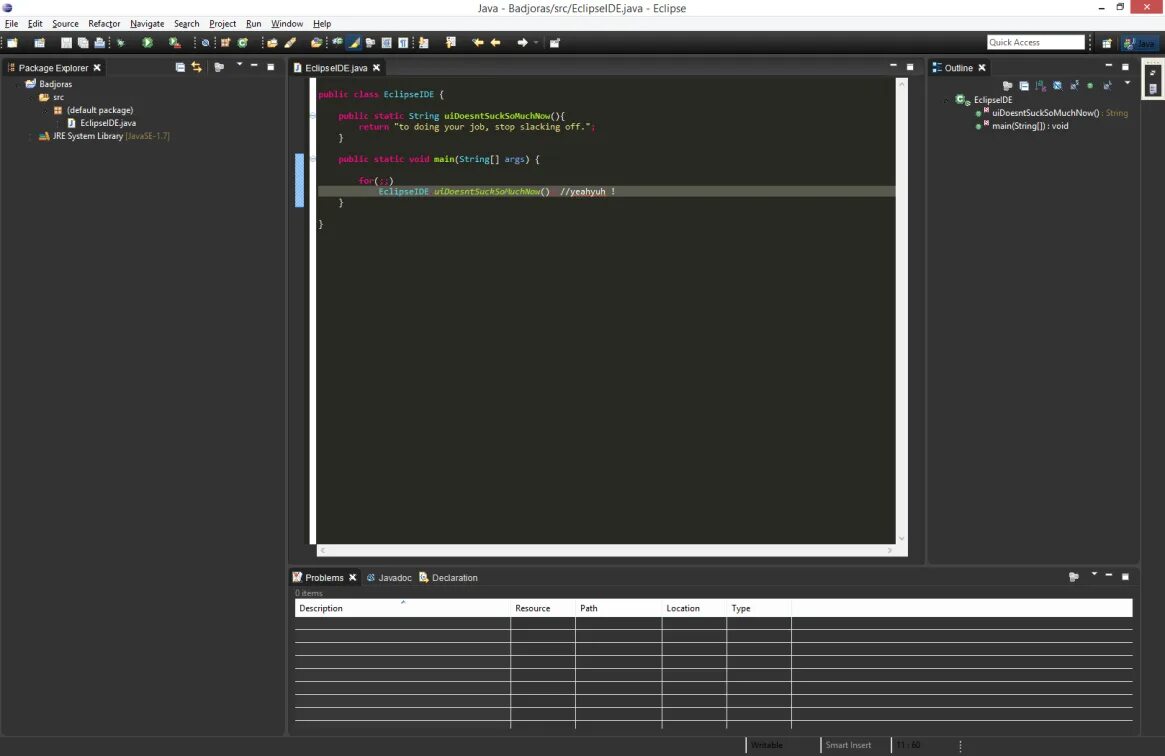Launch Debug with the bug icon
The width and height of the screenshot is (1165, 756).
(x=120, y=43)
